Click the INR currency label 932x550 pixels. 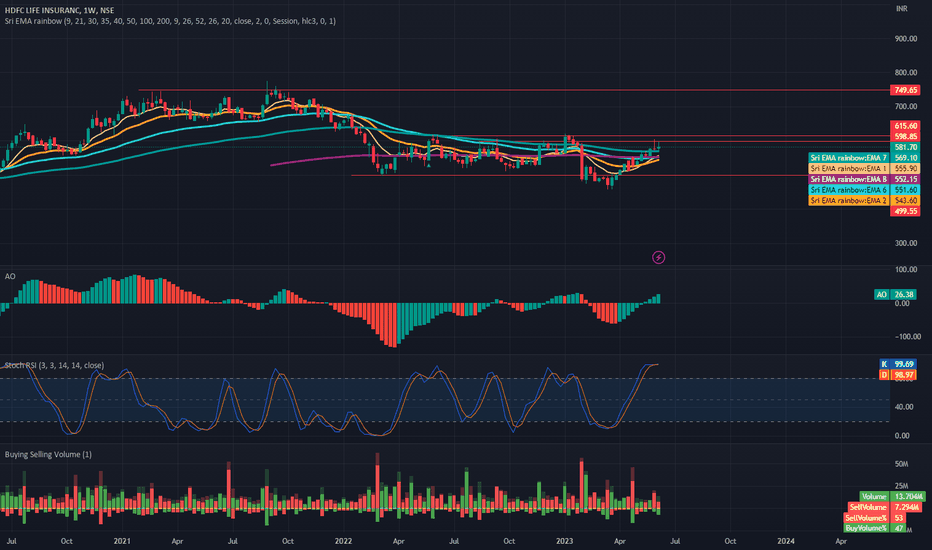(x=902, y=9)
